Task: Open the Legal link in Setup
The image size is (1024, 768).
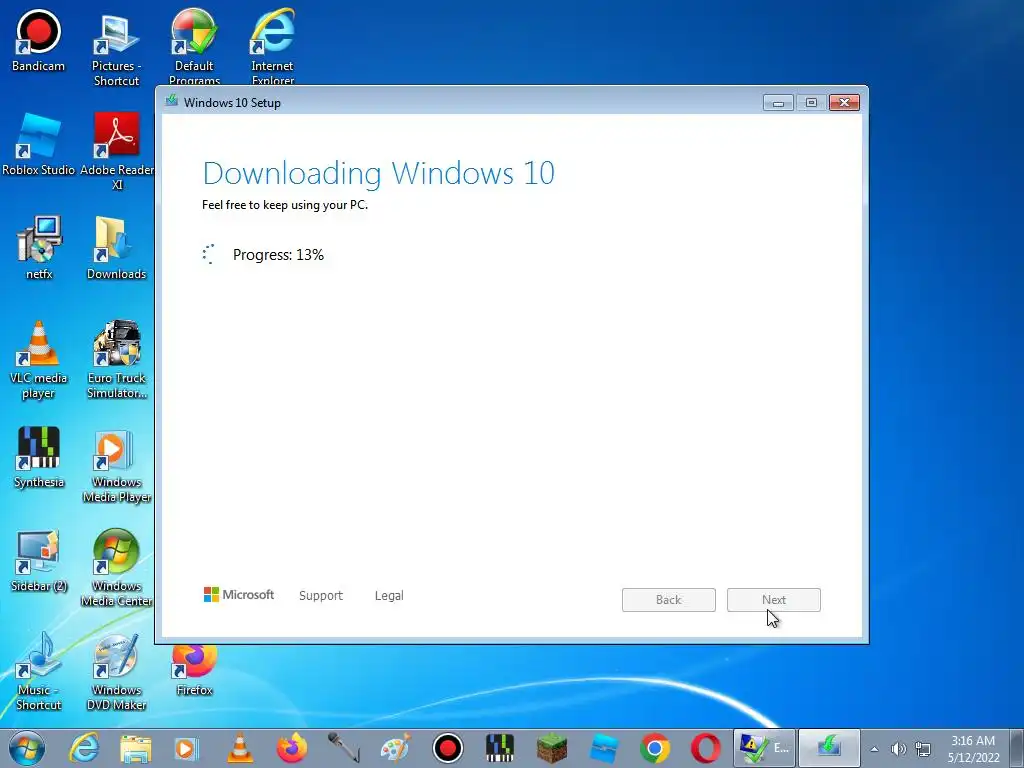Action: pos(389,596)
